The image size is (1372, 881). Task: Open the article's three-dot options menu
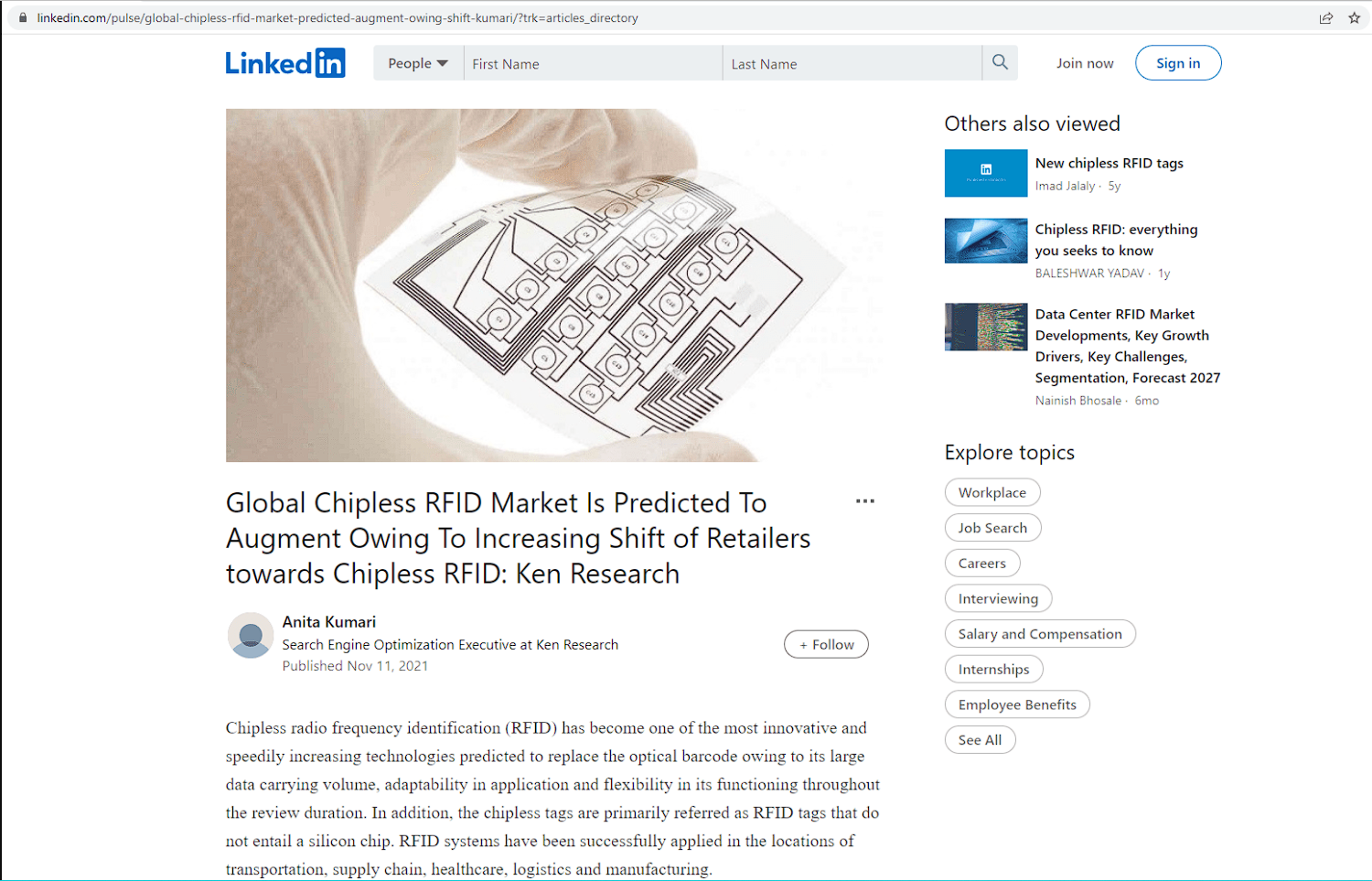pos(865,501)
